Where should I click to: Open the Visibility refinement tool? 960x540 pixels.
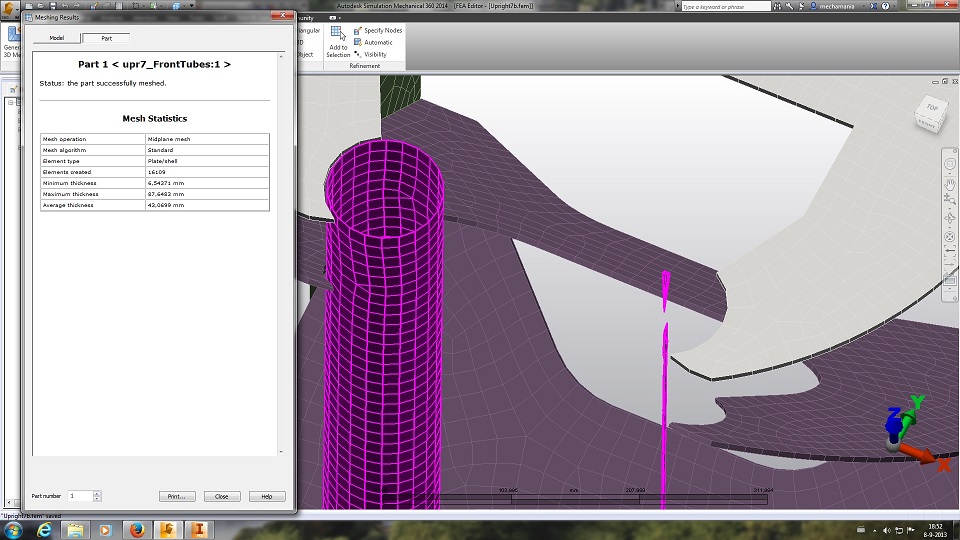tap(375, 55)
